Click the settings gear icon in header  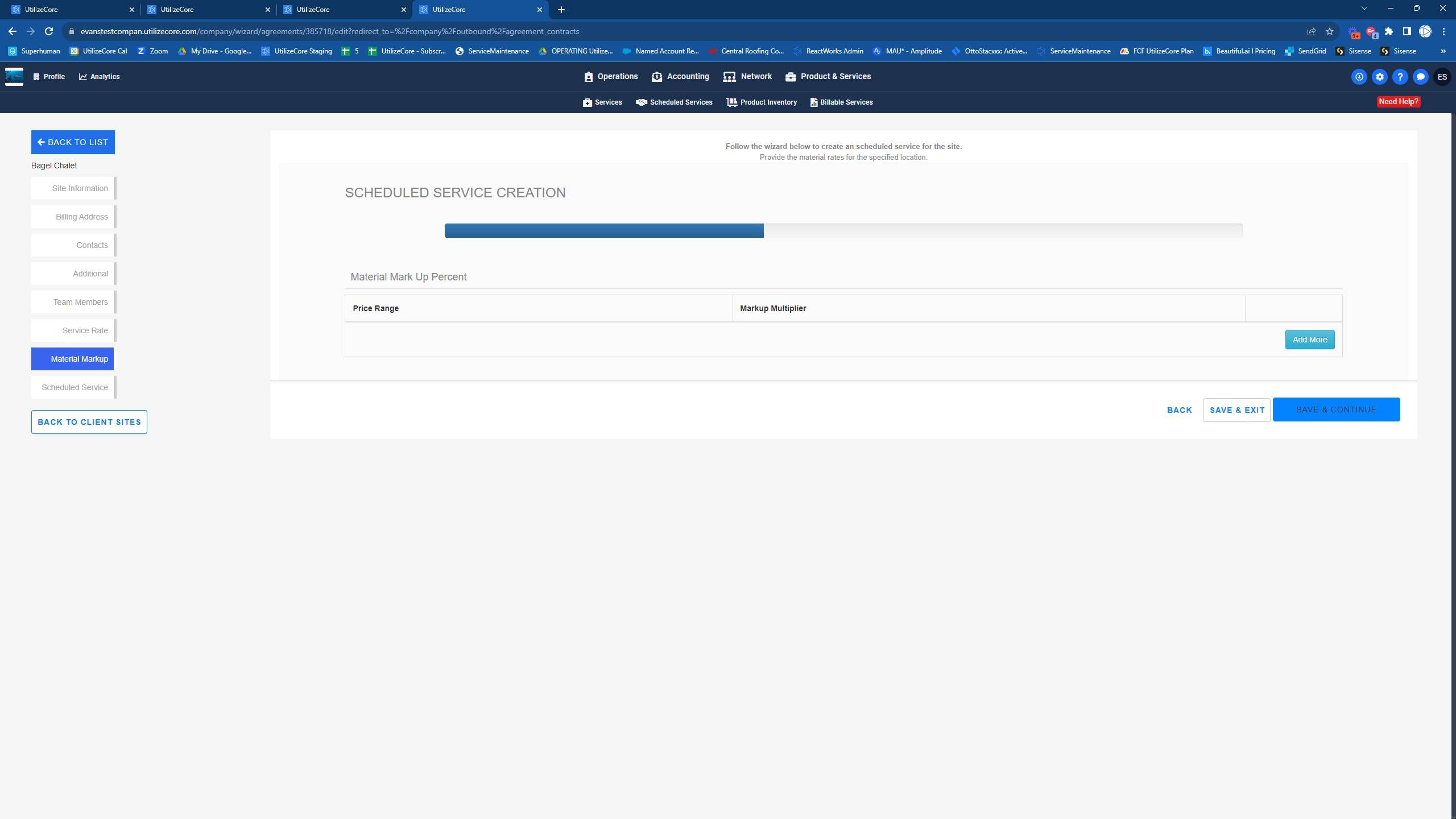coord(1379,77)
